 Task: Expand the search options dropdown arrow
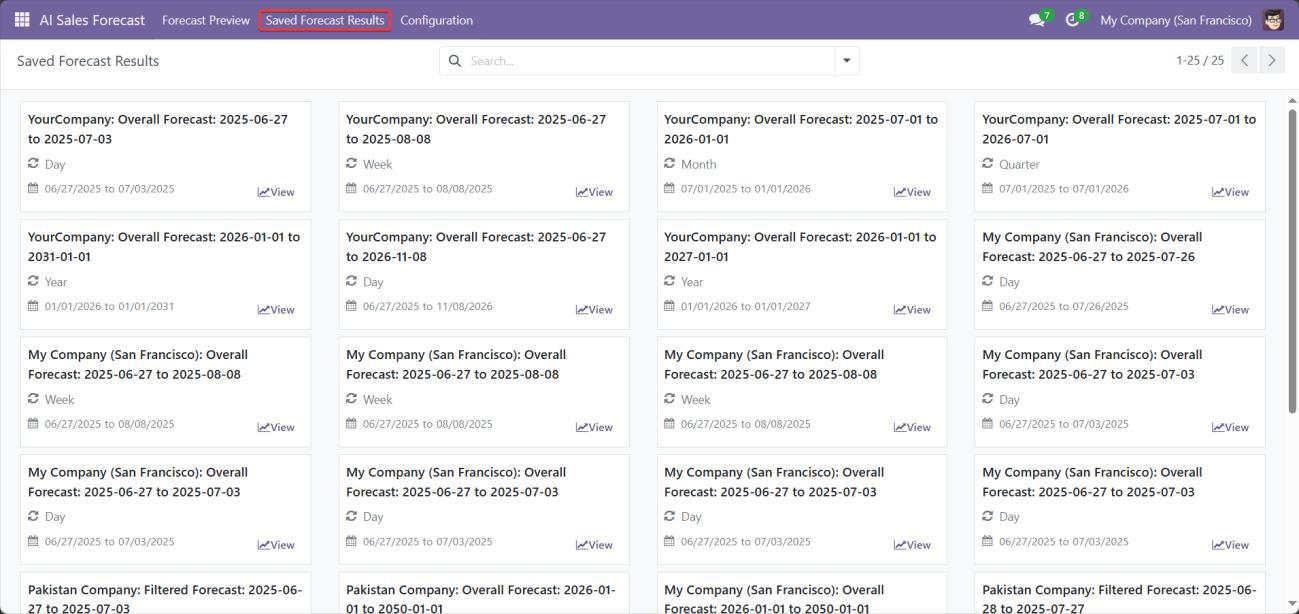pos(847,61)
